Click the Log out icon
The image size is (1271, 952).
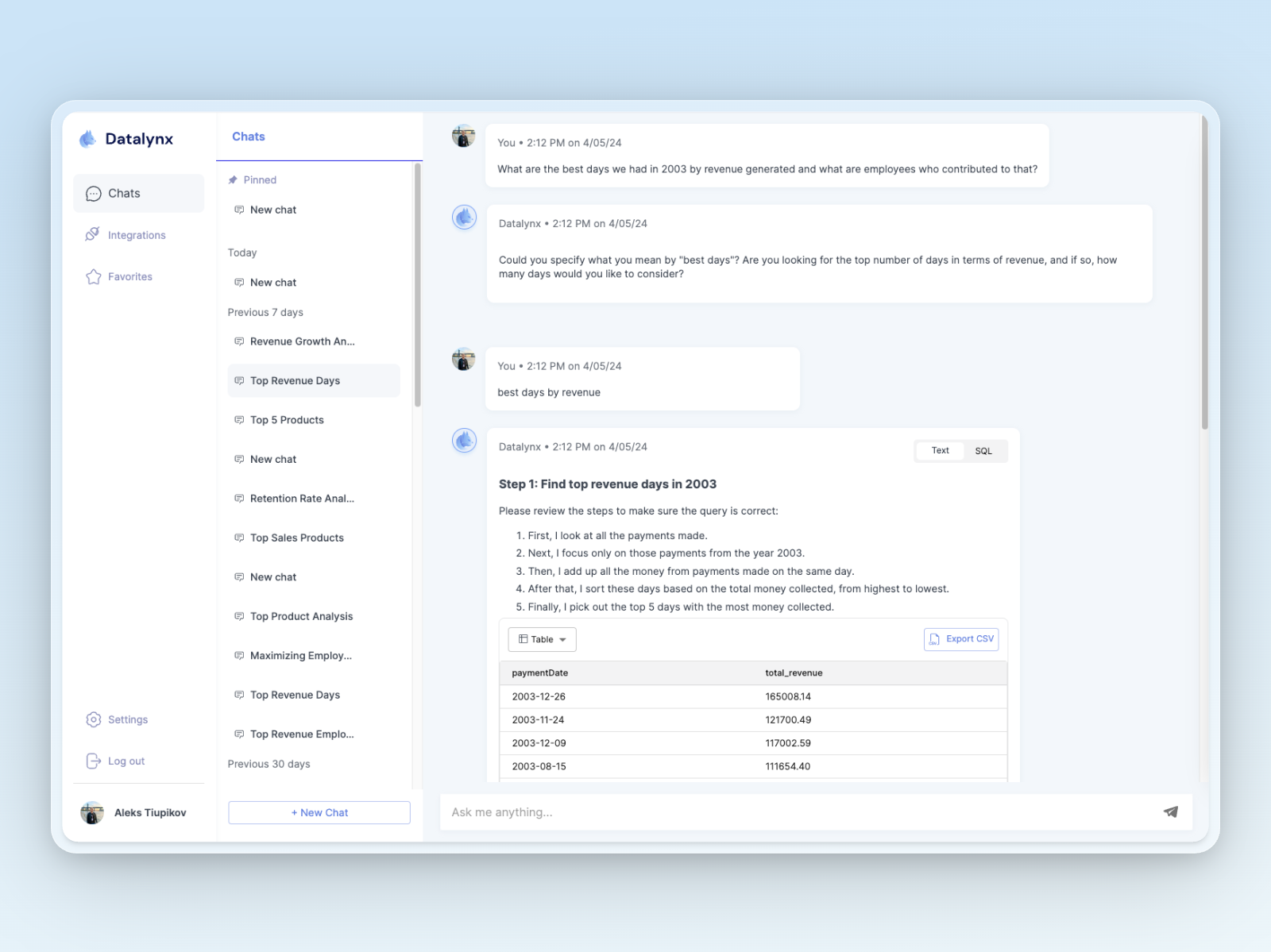click(93, 761)
